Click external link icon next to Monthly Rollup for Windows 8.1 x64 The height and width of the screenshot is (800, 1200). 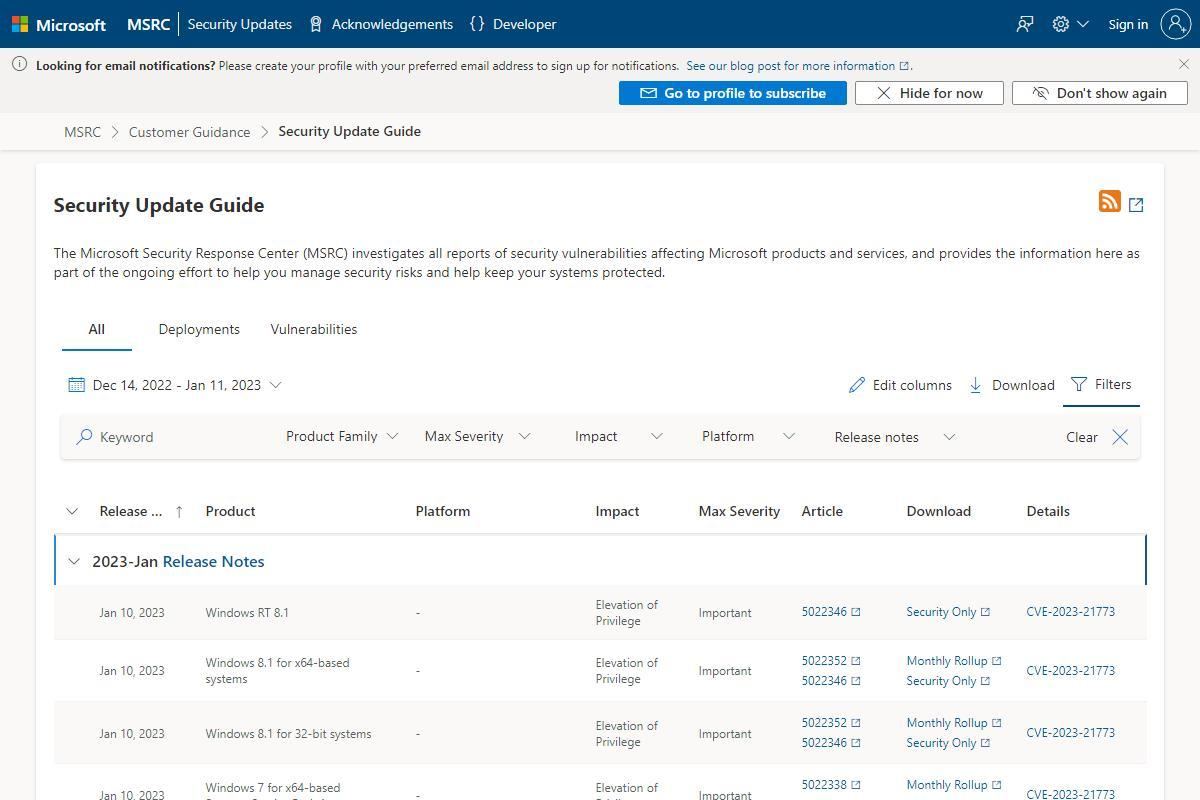pyautogui.click(x=996, y=661)
